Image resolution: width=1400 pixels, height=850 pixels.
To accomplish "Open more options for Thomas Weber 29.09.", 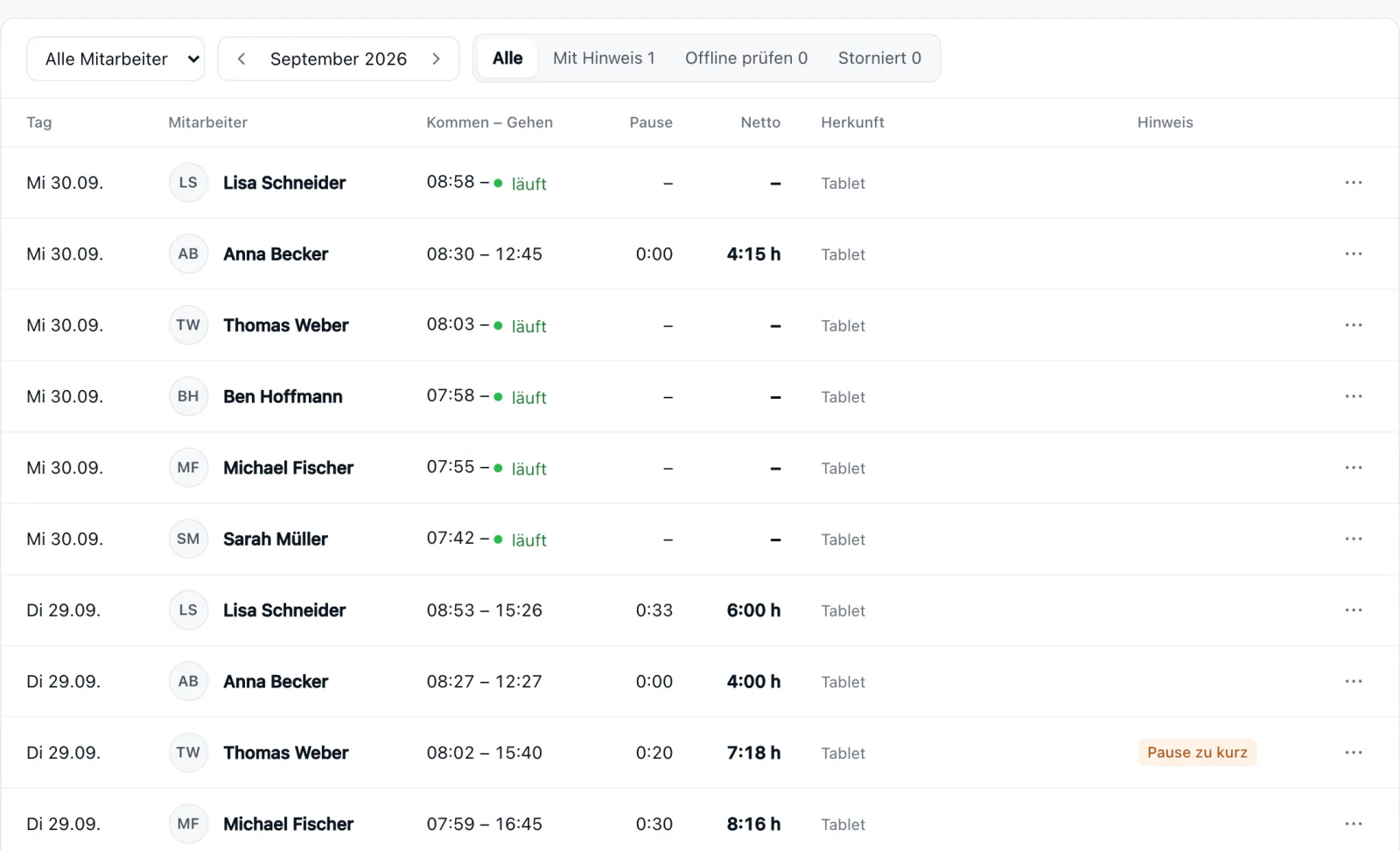I will 1354,753.
